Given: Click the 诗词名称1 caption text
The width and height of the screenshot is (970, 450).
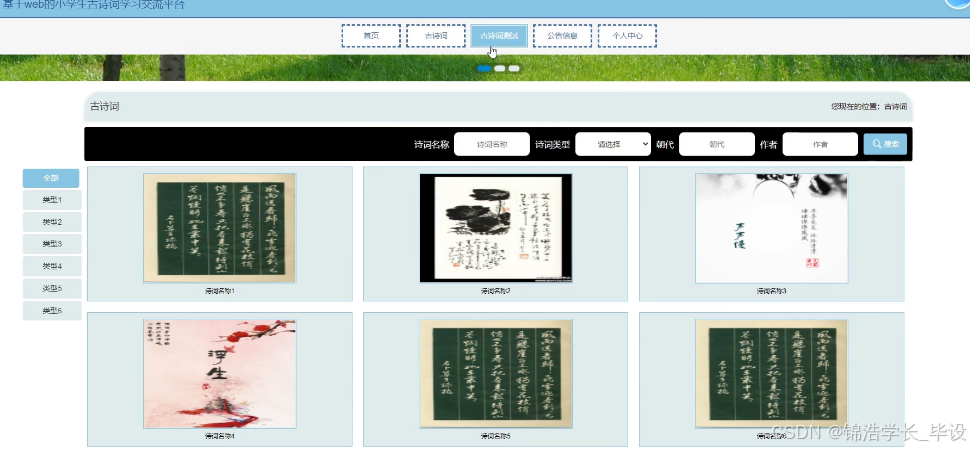Looking at the screenshot, I should 220,291.
